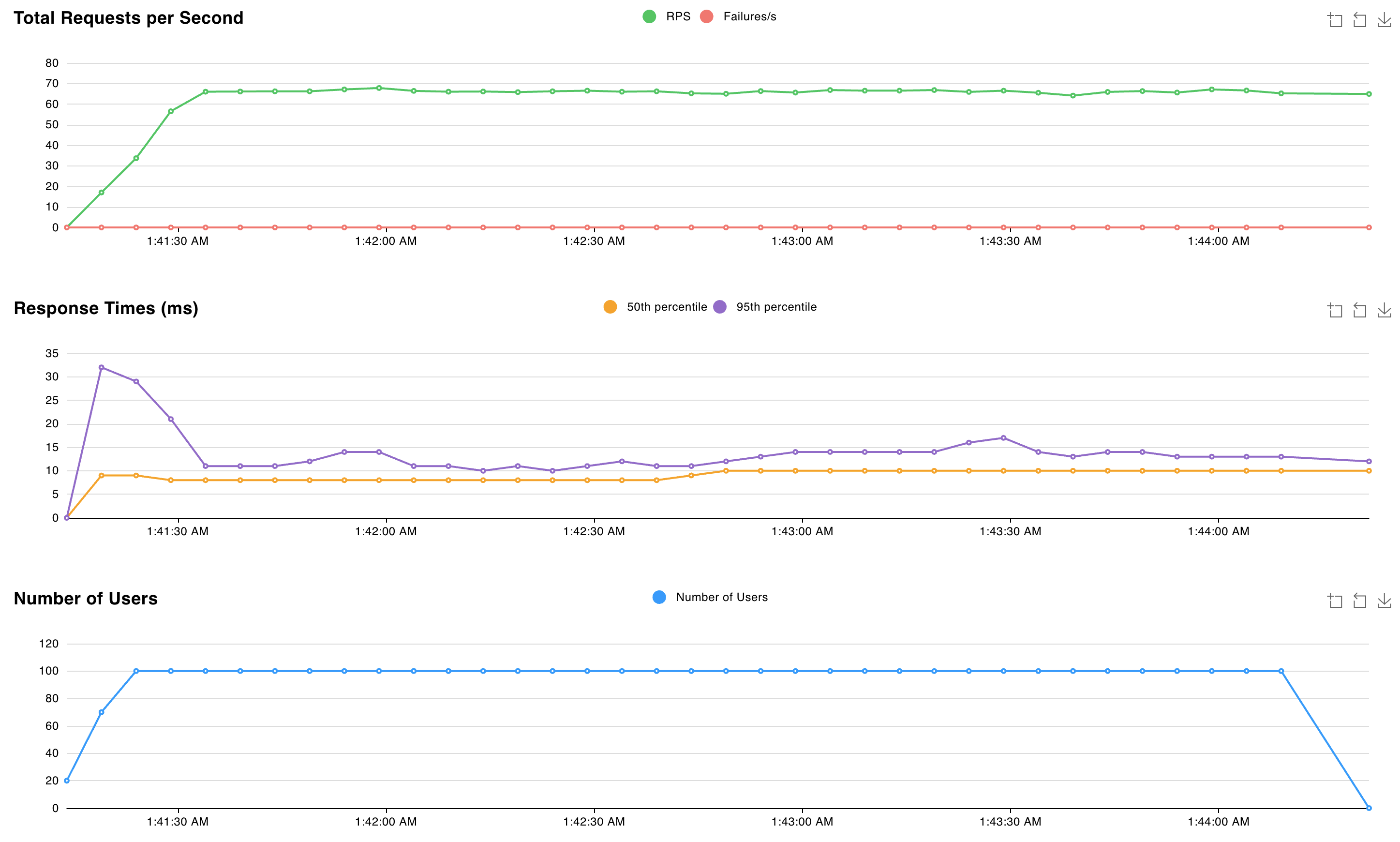The height and width of the screenshot is (842, 1400).
Task: Activate area zoom on Response Times chart
Action: pos(1334,310)
